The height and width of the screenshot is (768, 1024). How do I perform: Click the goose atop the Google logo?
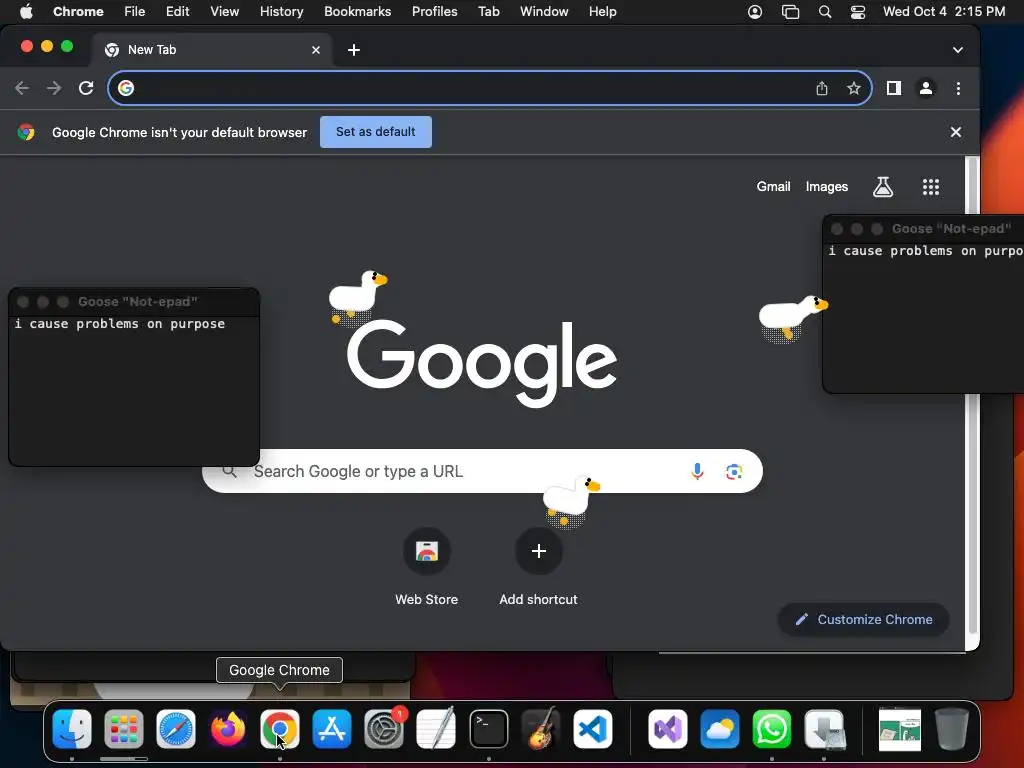tap(356, 296)
